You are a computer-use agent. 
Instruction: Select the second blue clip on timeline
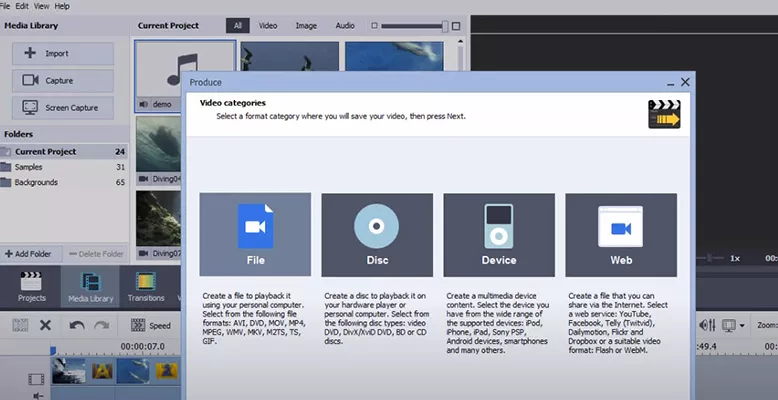(133, 371)
